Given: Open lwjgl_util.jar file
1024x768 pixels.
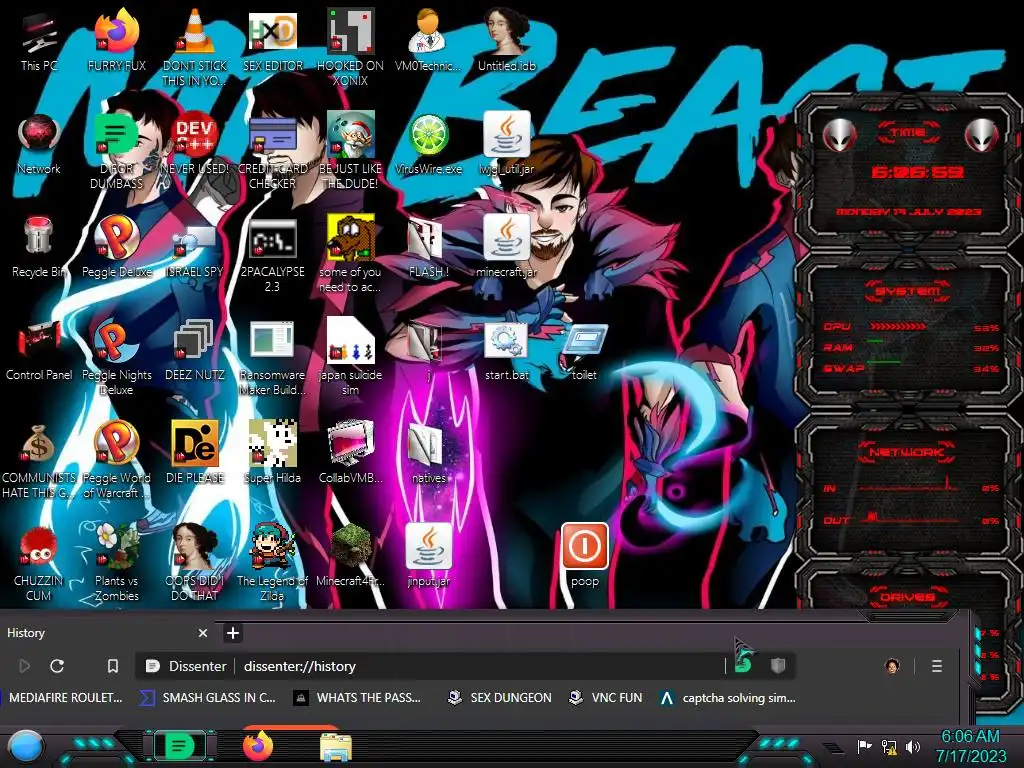Looking at the screenshot, I should pos(506,145).
